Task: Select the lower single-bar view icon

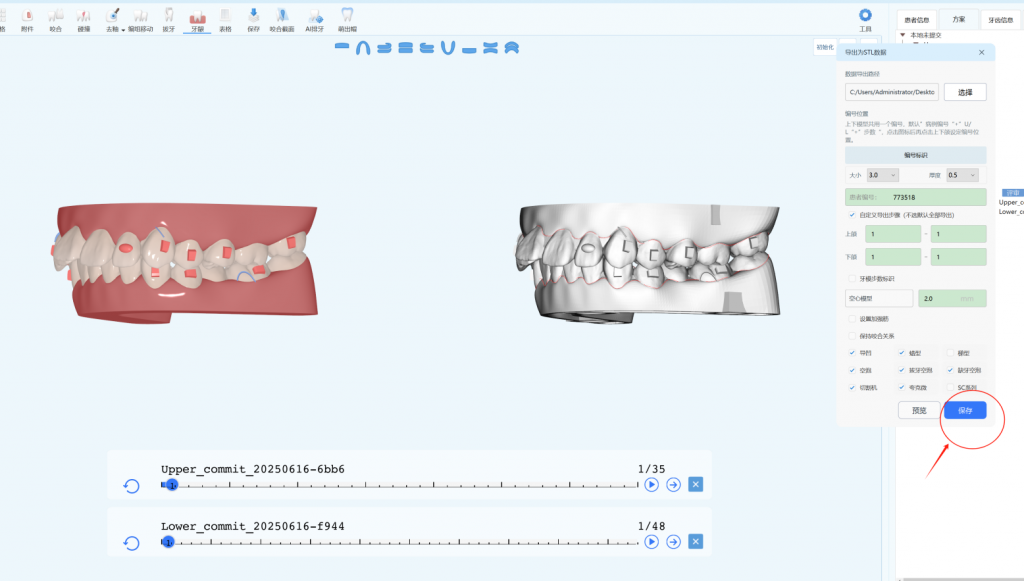Action: tap(469, 50)
